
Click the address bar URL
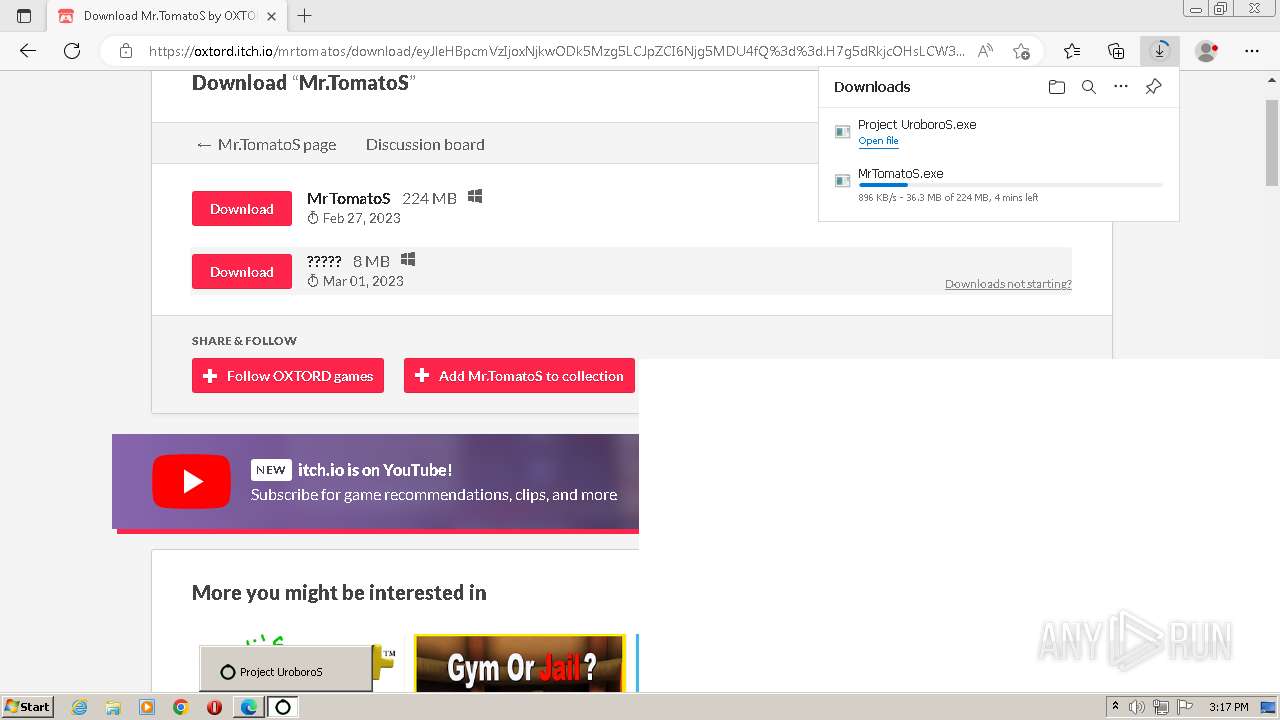tap(556, 51)
